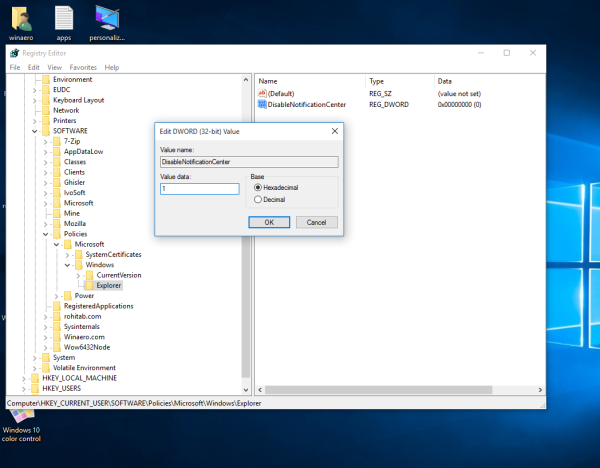The height and width of the screenshot is (468, 600).
Task: Open the View menu
Action: (x=55, y=67)
